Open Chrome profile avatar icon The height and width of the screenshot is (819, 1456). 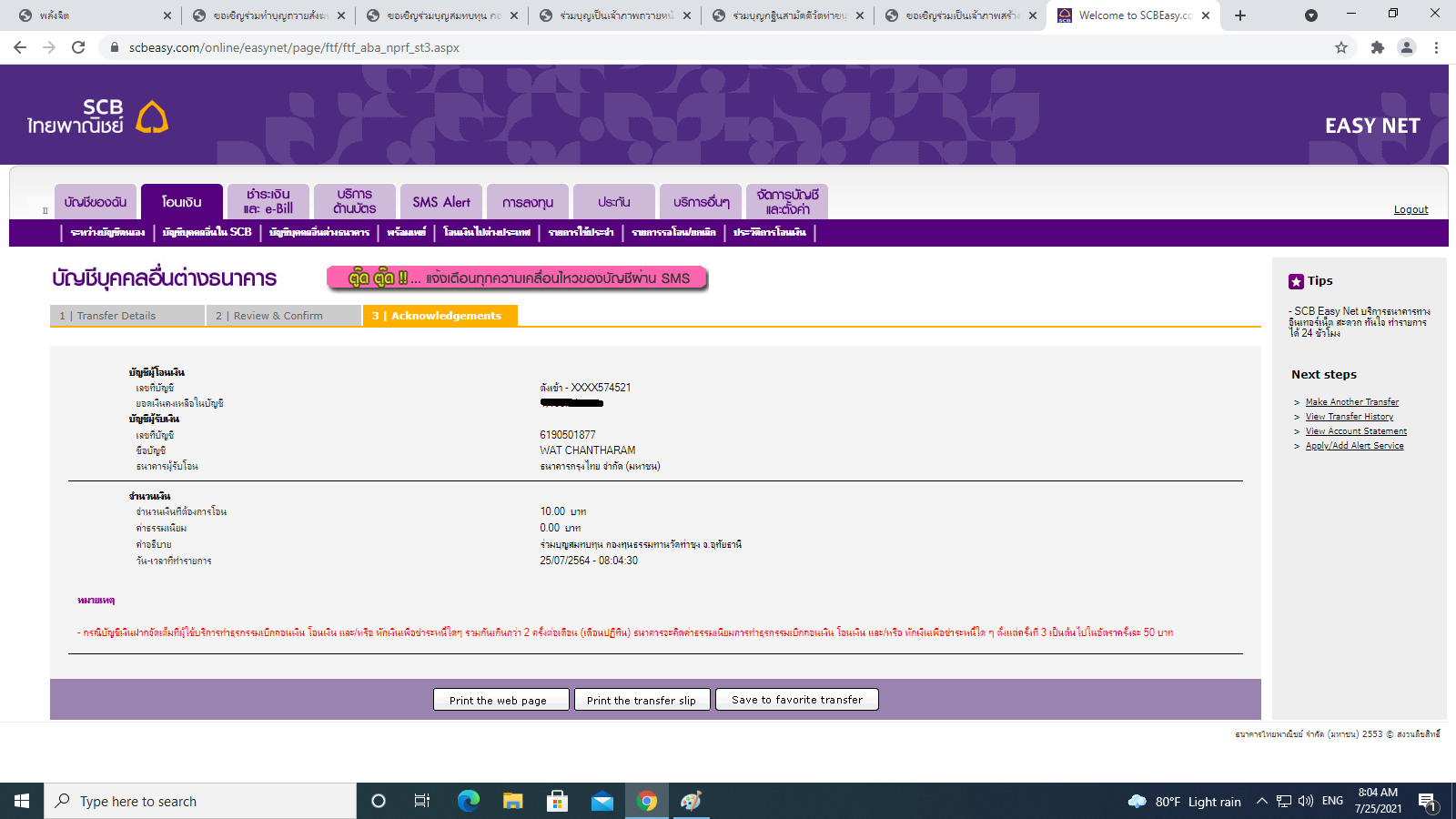coord(1407,47)
